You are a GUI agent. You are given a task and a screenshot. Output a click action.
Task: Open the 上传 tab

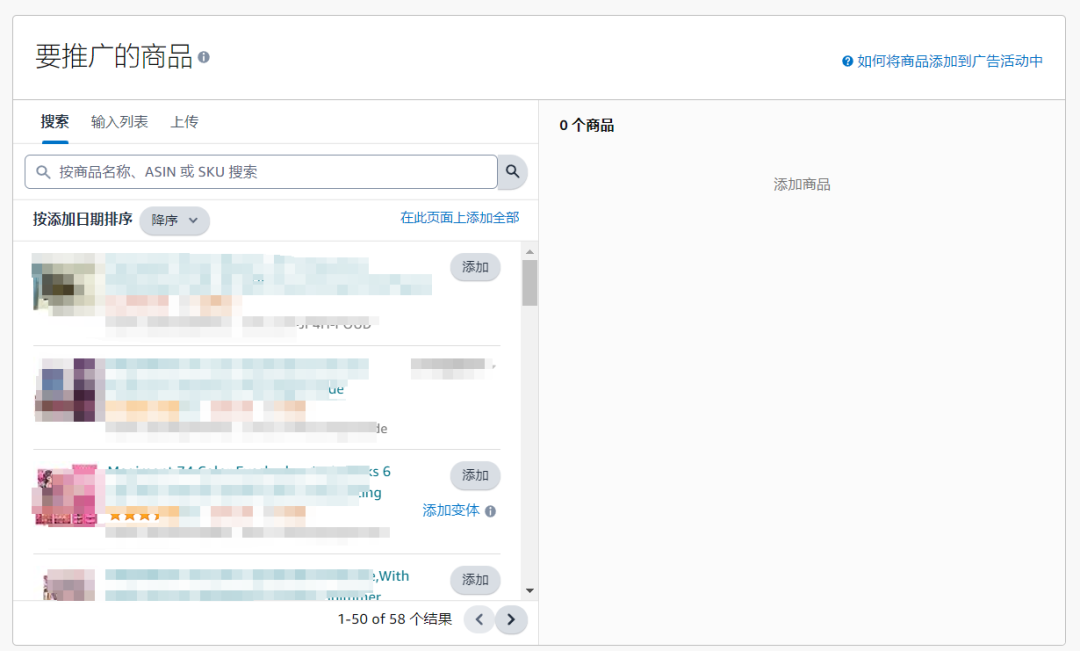(184, 121)
